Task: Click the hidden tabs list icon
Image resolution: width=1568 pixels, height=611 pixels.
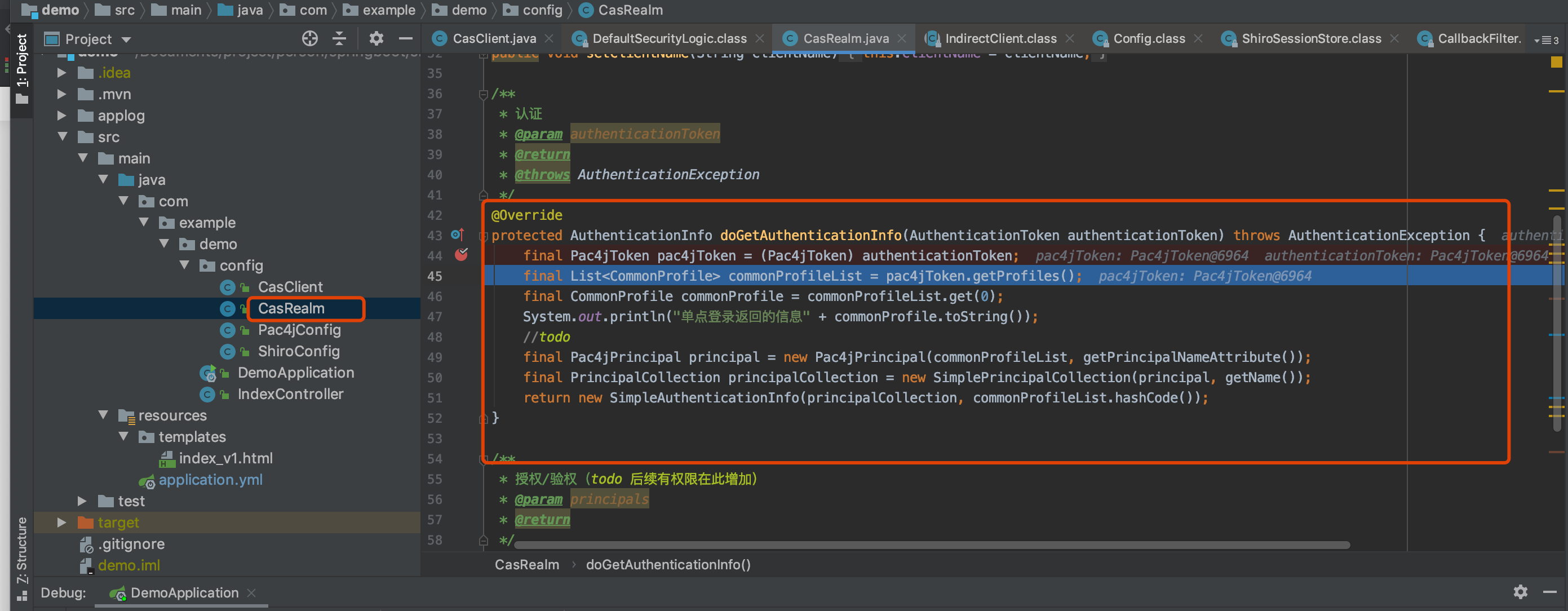Action: 1546,40
